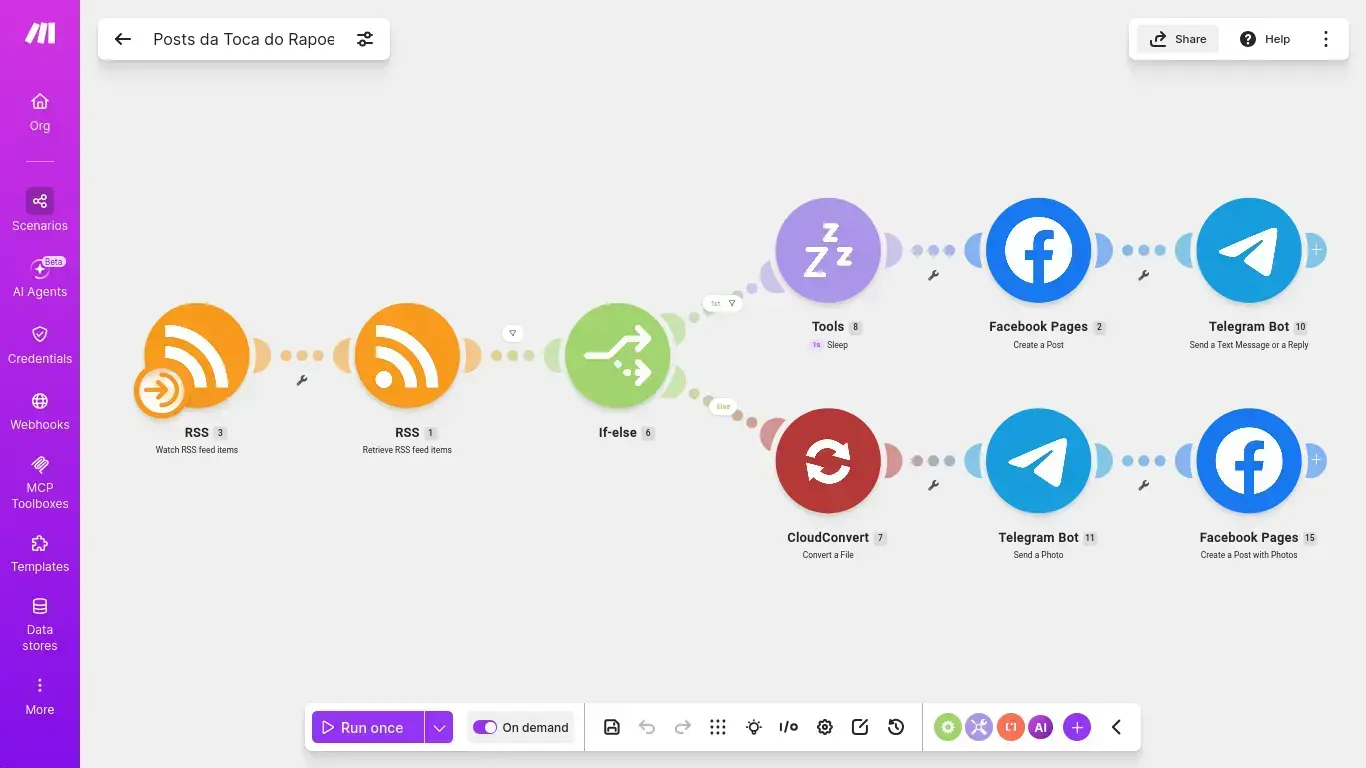
Task: Open the Help menu
Action: click(x=1265, y=39)
